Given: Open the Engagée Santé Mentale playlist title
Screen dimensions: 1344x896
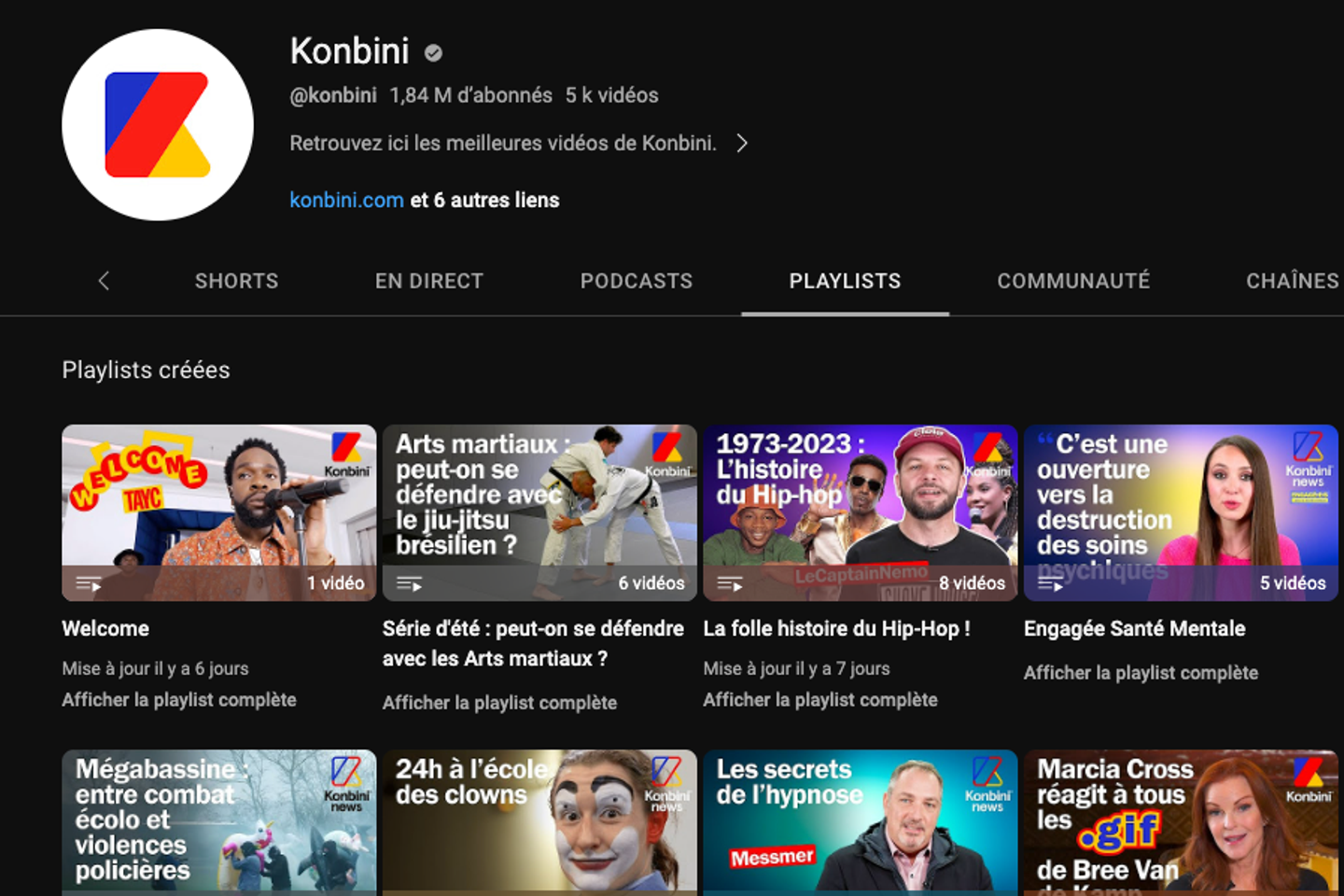Looking at the screenshot, I should 1134,629.
